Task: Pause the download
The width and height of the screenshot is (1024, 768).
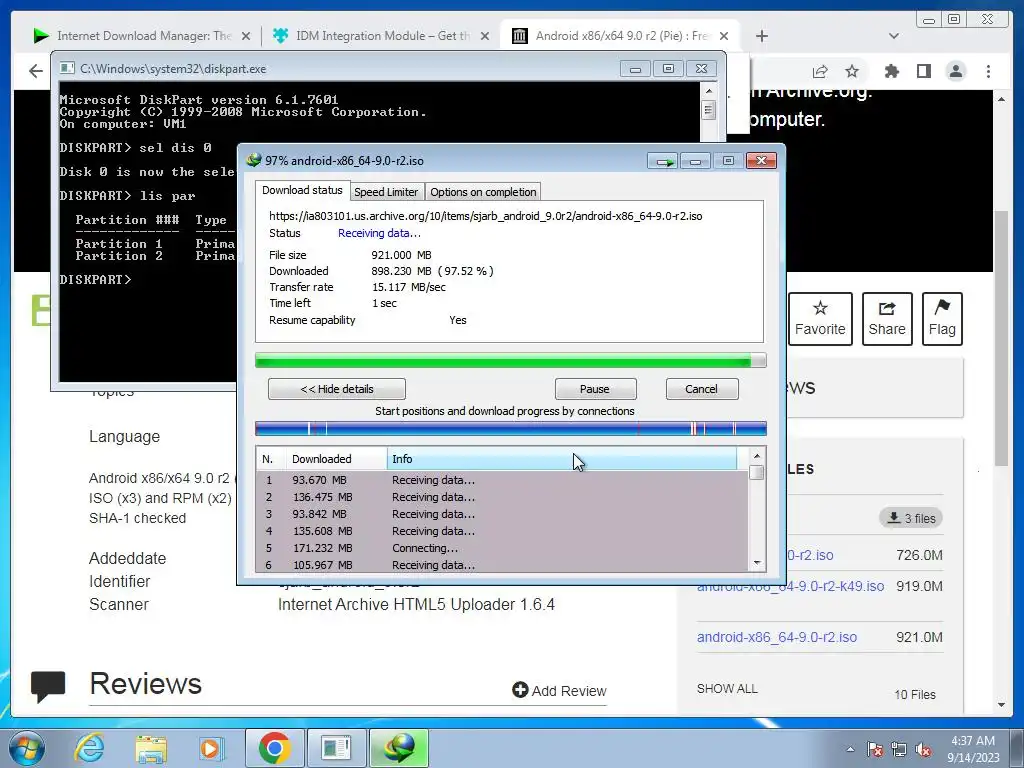Action: tap(595, 389)
